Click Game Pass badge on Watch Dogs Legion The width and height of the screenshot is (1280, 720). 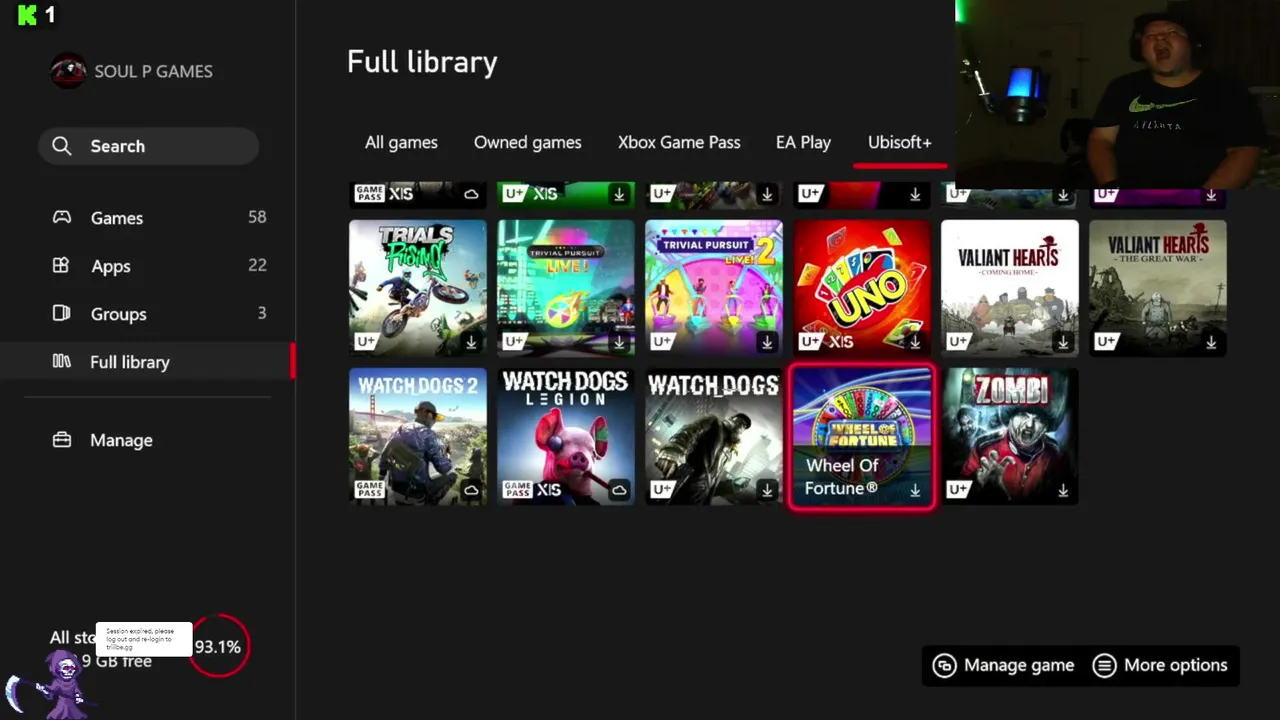(x=518, y=490)
